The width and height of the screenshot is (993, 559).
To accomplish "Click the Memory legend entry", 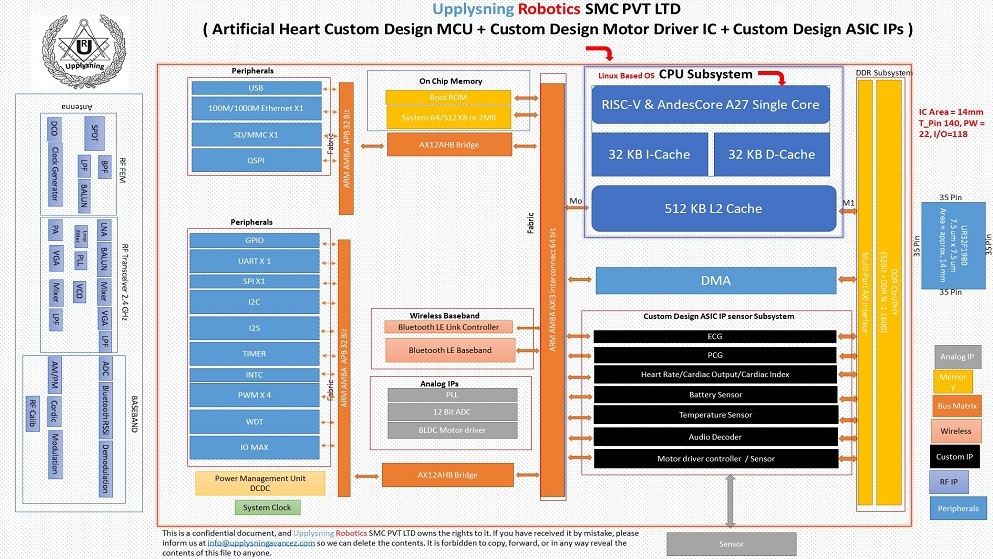I will (953, 382).
